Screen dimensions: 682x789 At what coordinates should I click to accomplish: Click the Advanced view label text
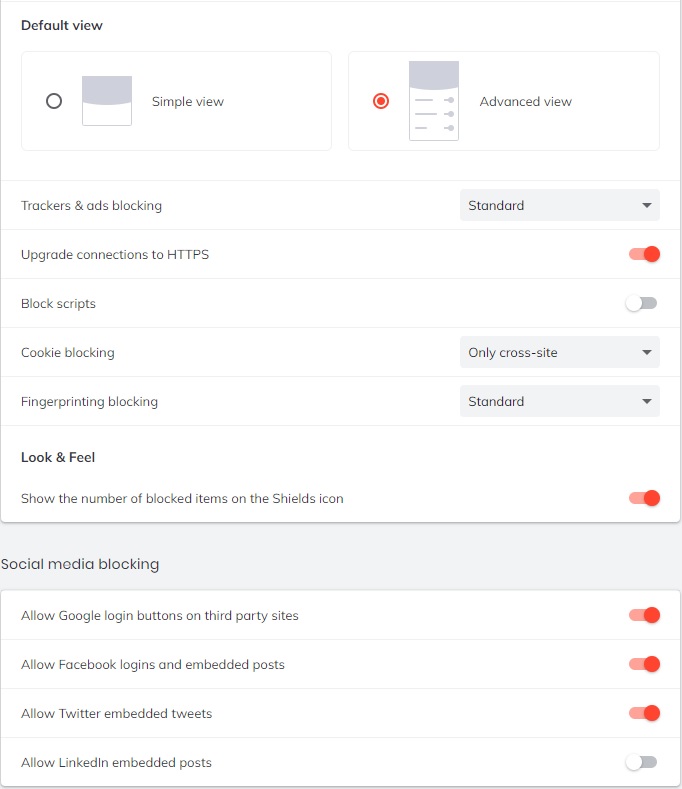[525, 102]
